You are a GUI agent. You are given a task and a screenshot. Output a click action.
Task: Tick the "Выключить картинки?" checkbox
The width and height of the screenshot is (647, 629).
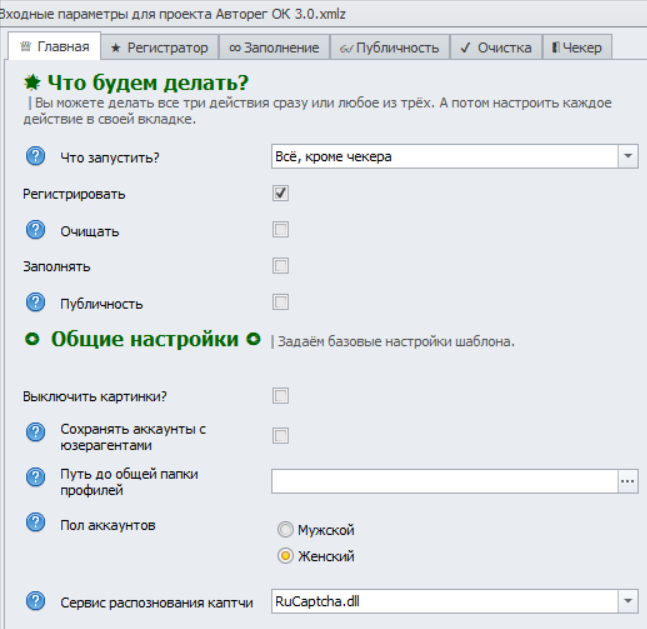point(281,396)
